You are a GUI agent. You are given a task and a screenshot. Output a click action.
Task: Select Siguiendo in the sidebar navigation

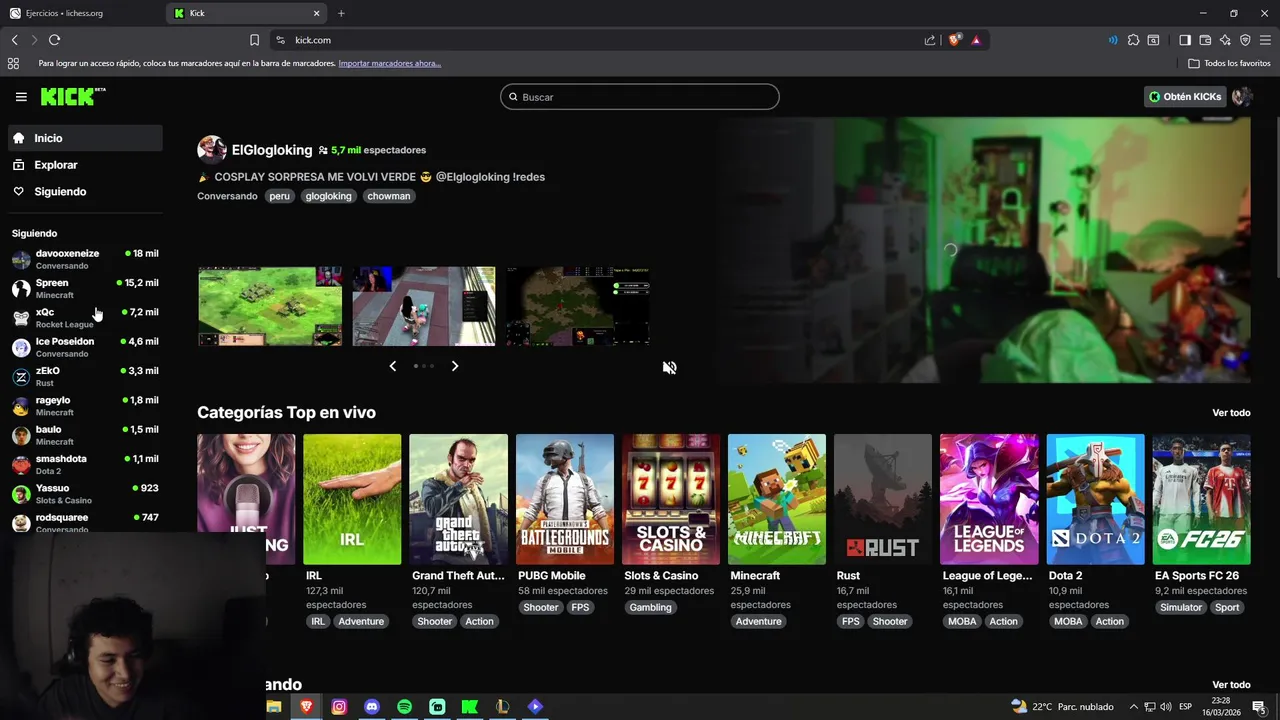point(85,191)
